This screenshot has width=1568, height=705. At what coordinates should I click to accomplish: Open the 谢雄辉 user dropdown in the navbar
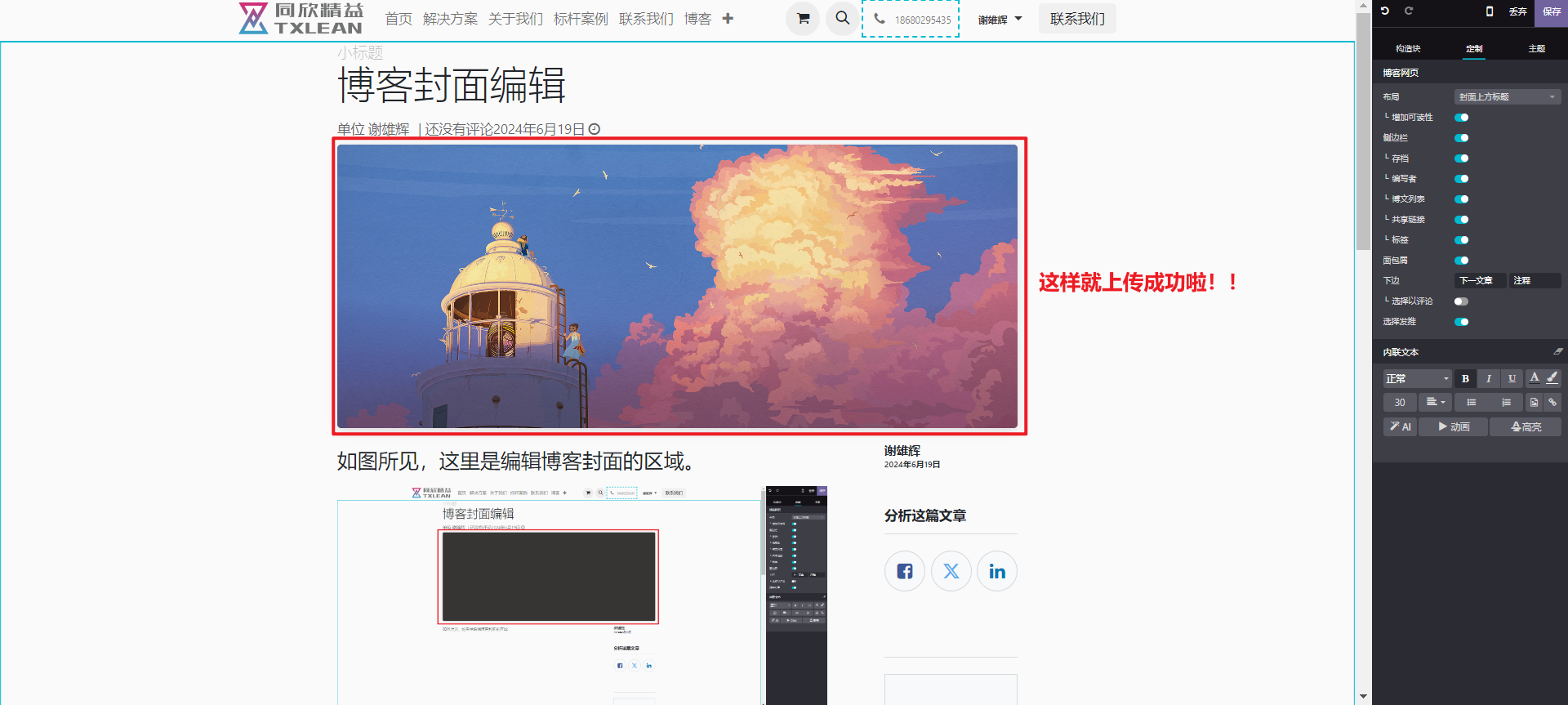(1000, 19)
